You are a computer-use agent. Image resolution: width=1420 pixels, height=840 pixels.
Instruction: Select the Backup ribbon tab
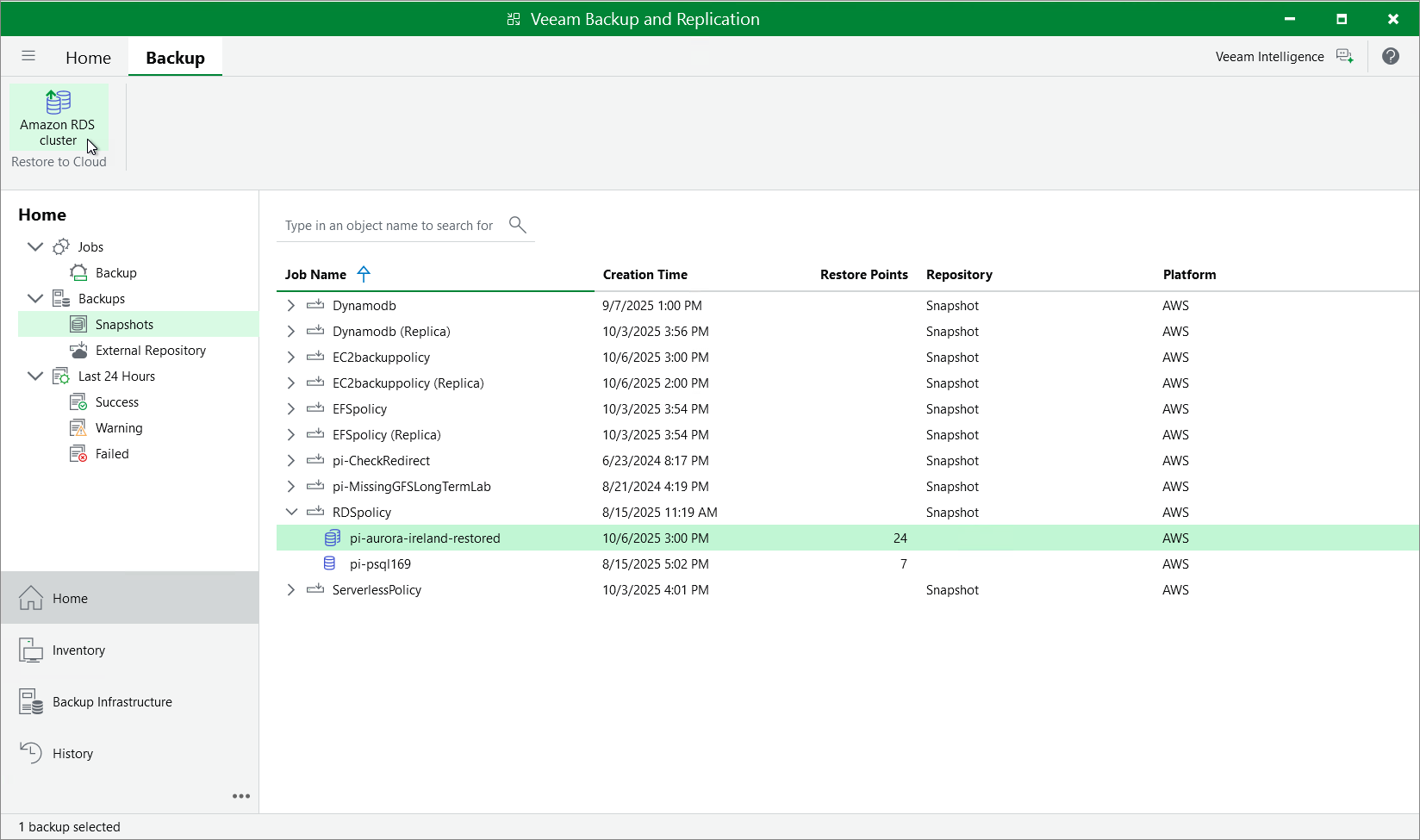pyautogui.click(x=175, y=58)
